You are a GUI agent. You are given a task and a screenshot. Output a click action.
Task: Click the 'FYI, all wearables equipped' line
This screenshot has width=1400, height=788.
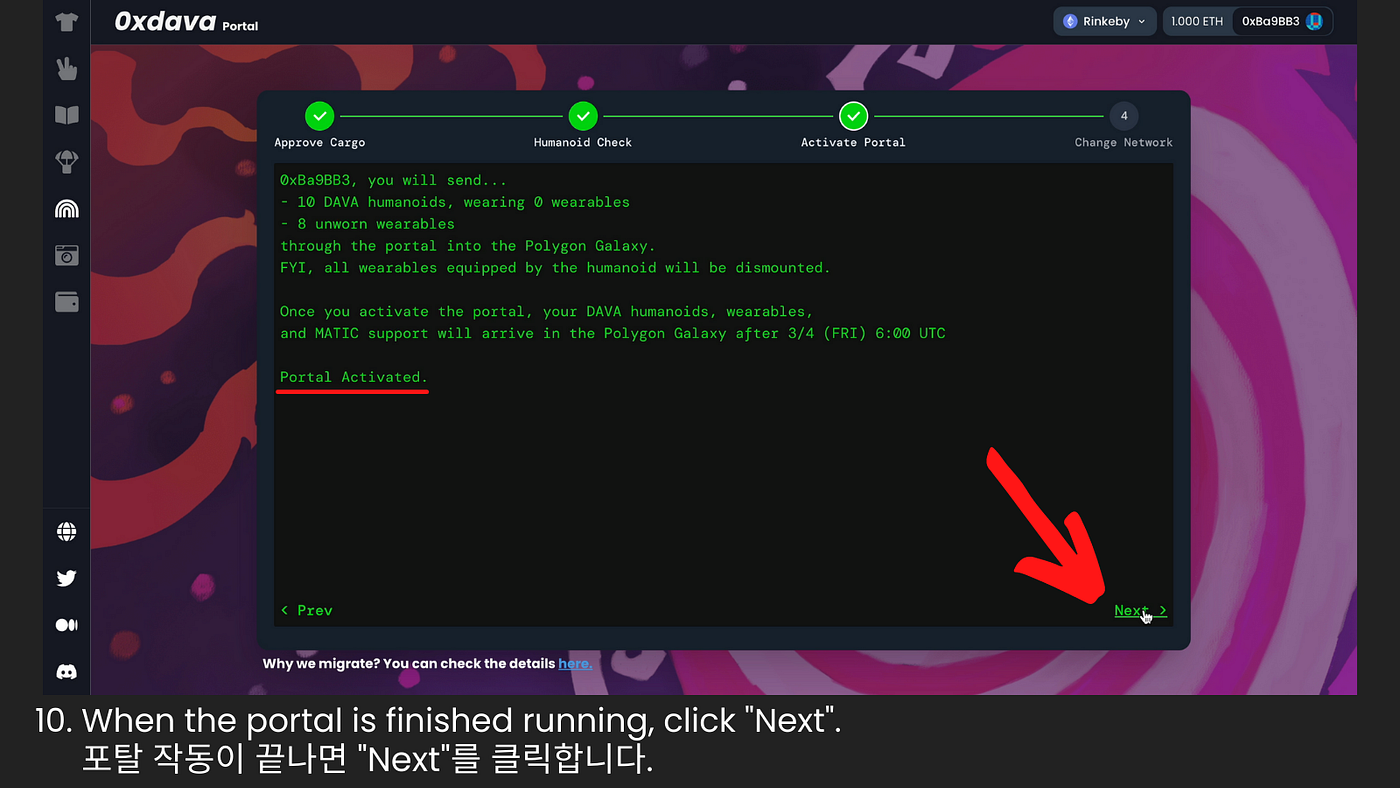[555, 268]
